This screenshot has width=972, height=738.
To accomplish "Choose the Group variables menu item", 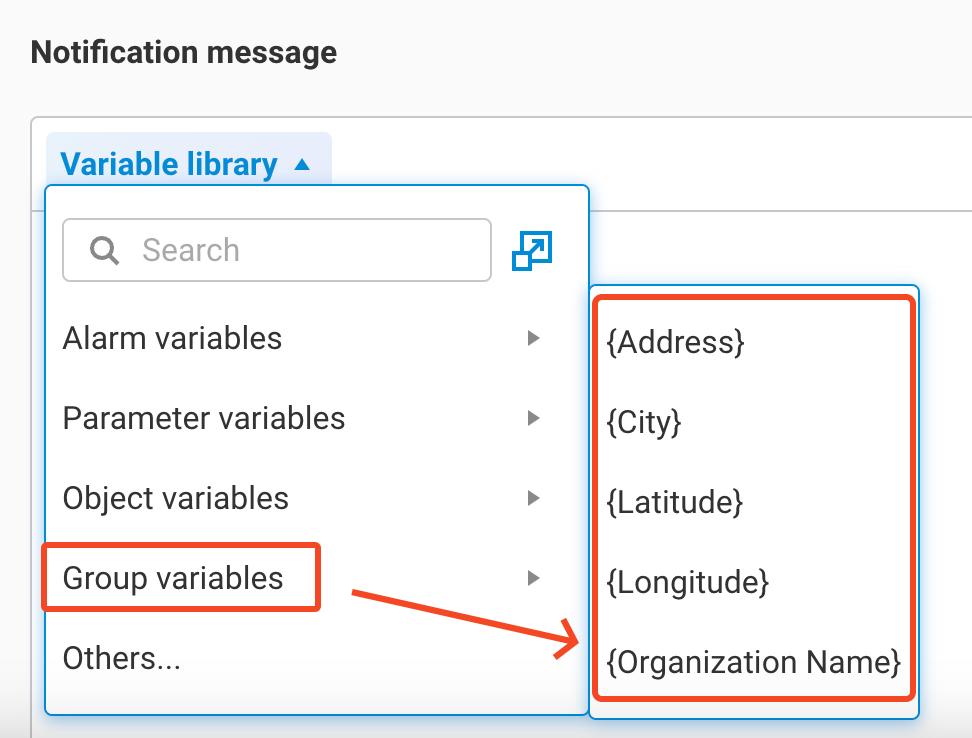I will pos(173,577).
